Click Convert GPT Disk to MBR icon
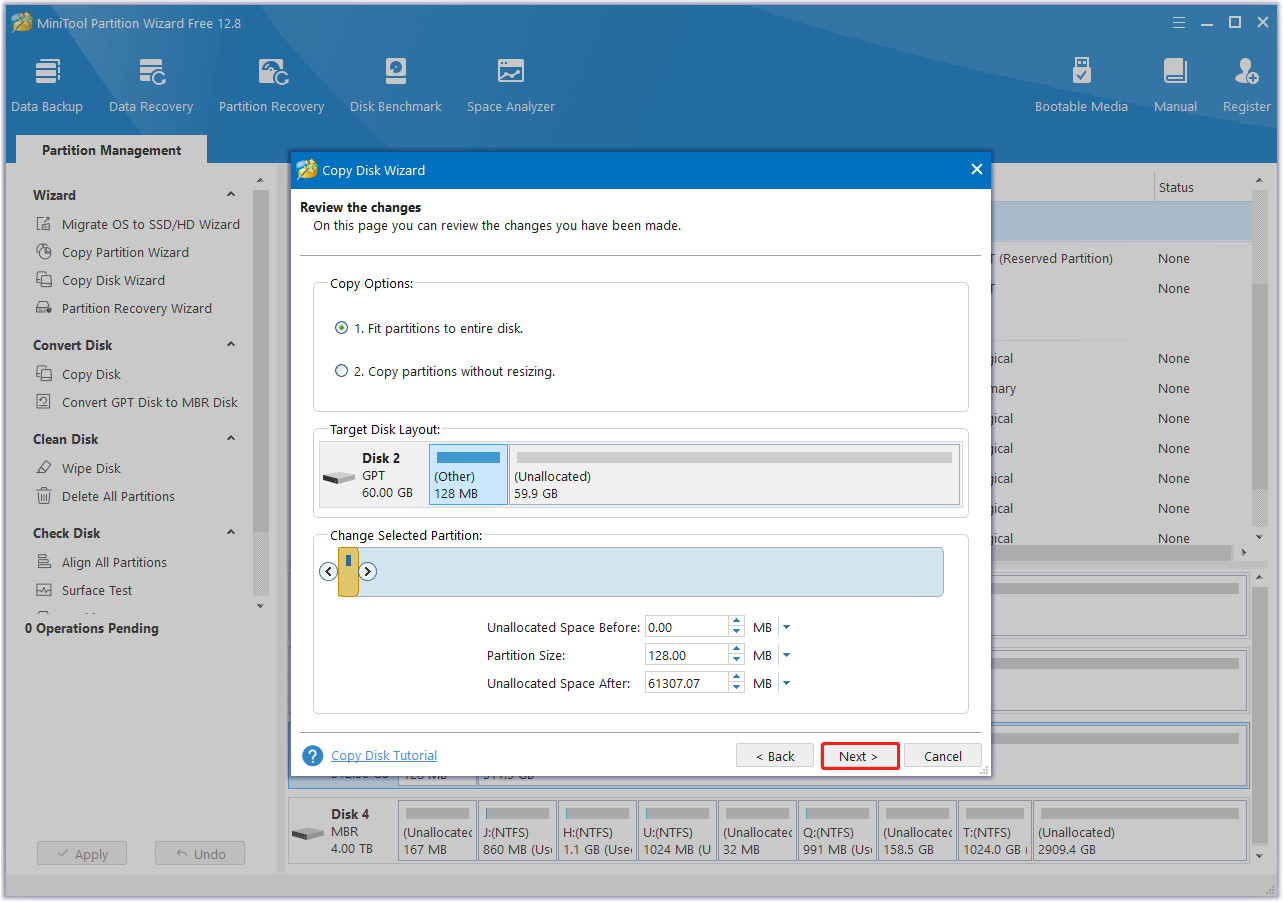 tap(44, 402)
